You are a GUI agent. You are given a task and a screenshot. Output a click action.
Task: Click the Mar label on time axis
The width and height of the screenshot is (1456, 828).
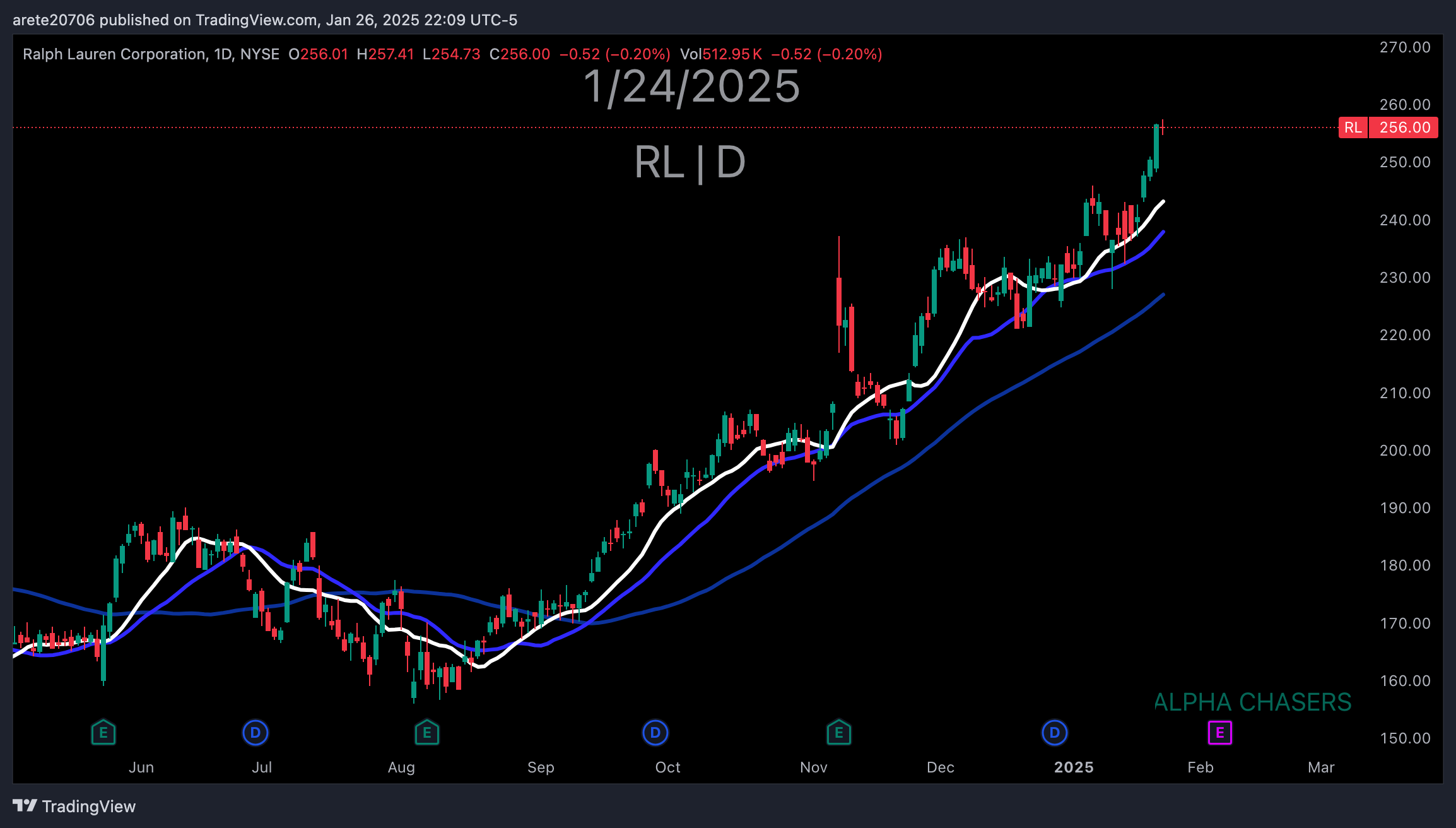click(1321, 767)
